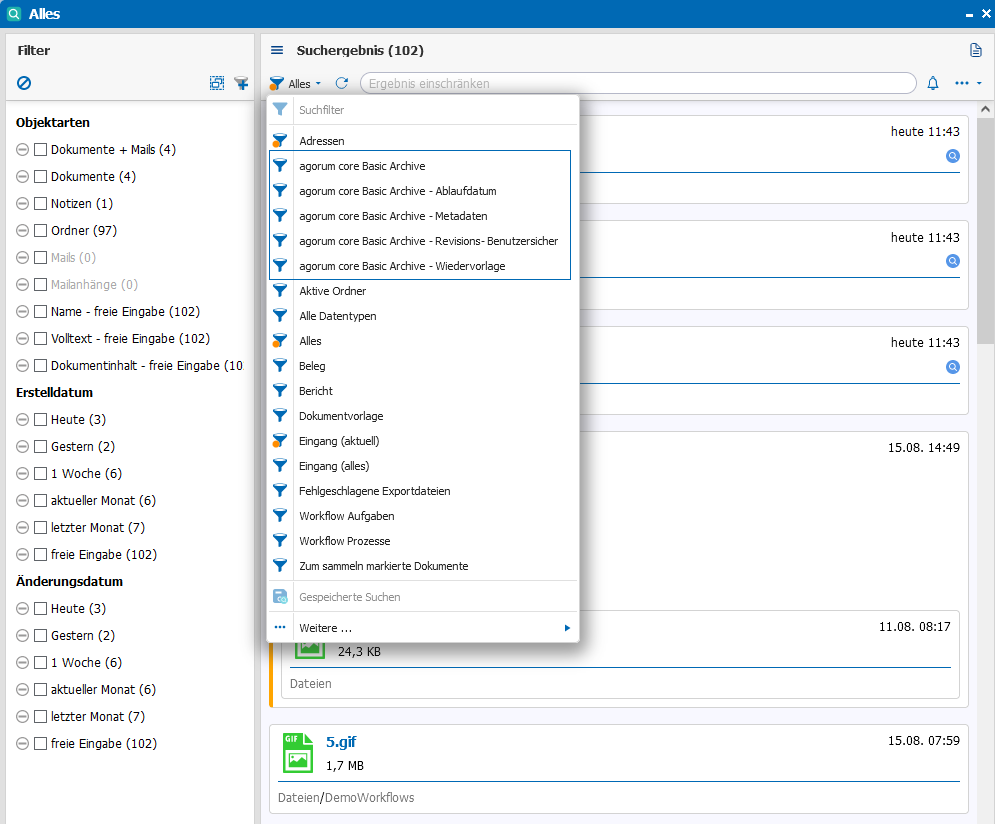
Task: Click the search icon in the third heute 11:43 result
Action: click(x=952, y=367)
